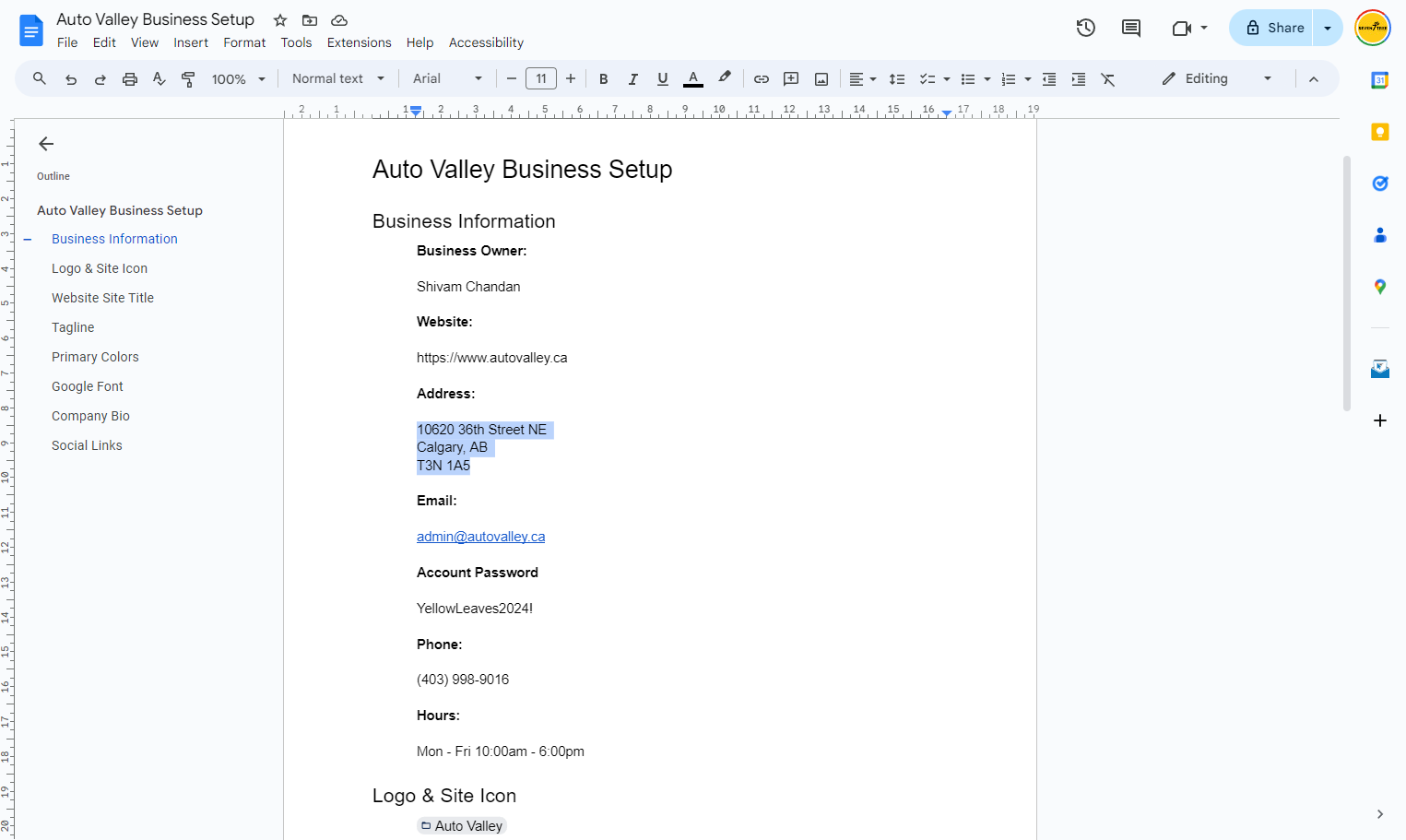Collapse the toolbar with the chevron
This screenshot has height=840, width=1406.
[1314, 79]
